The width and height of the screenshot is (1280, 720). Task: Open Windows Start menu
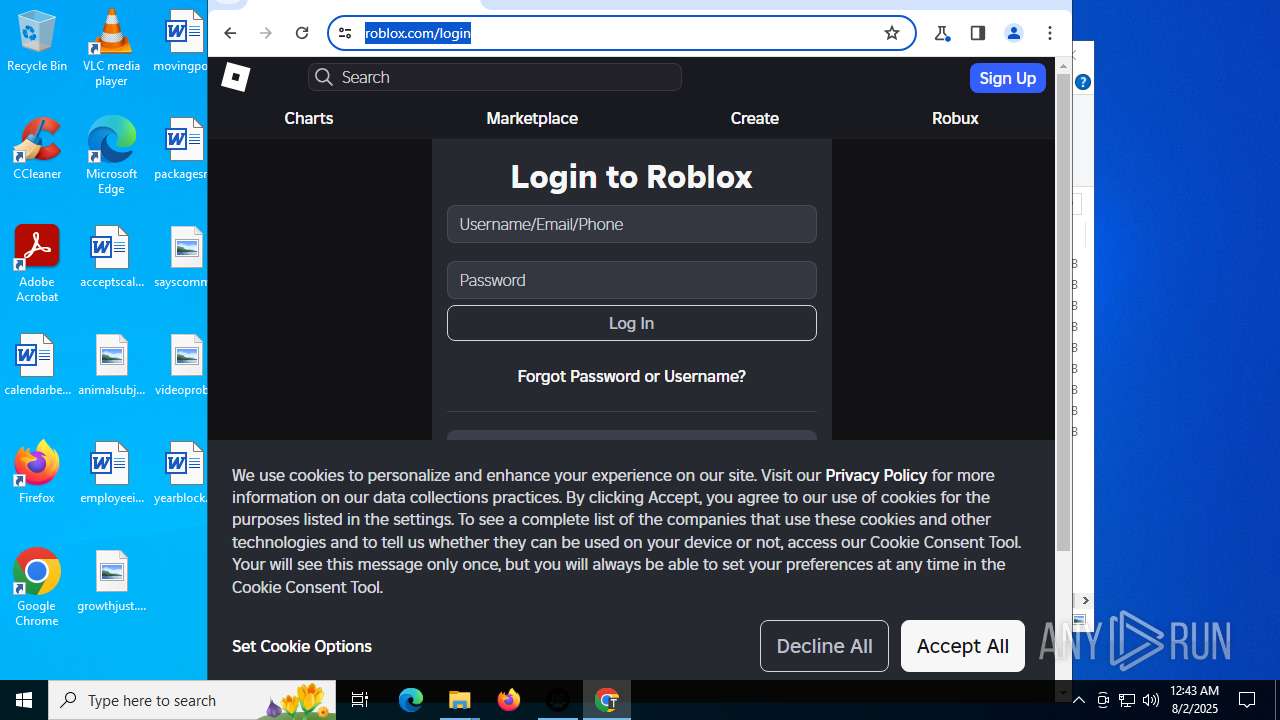(x=24, y=700)
